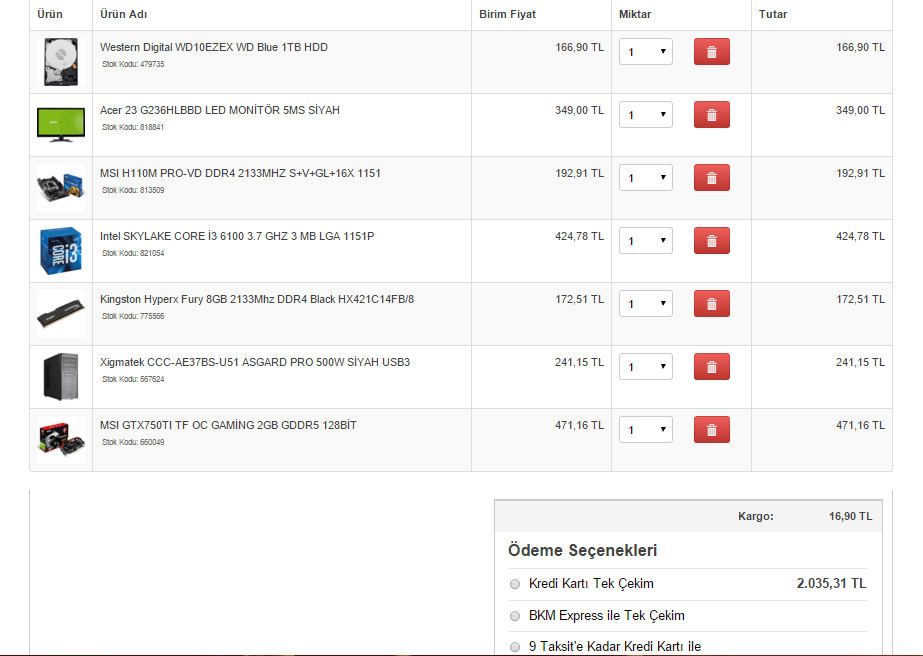Screen dimensions: 923x656
Task: Open the Western Digital hard drive thumbnail
Action: coord(61,62)
